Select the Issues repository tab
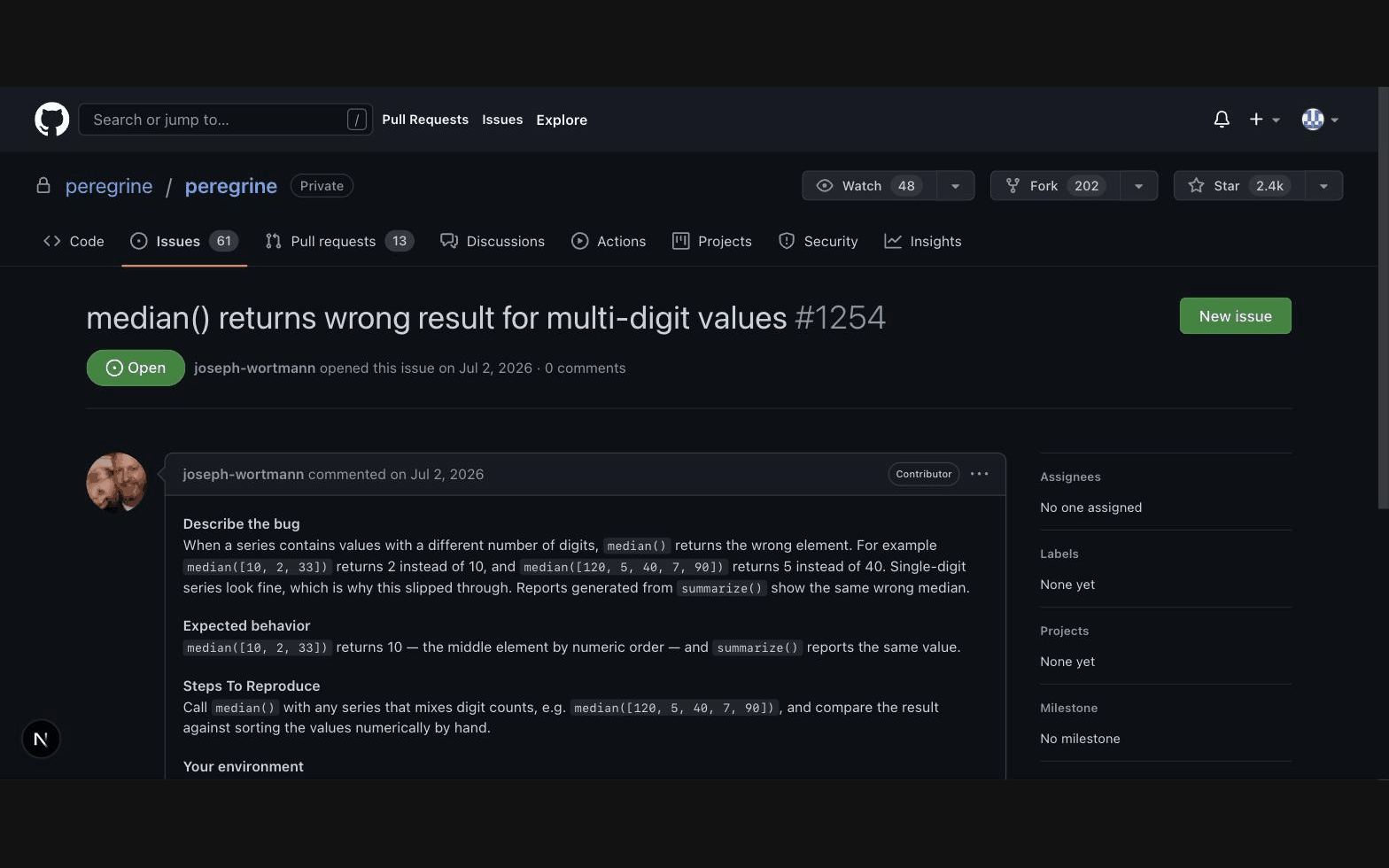 coord(184,241)
